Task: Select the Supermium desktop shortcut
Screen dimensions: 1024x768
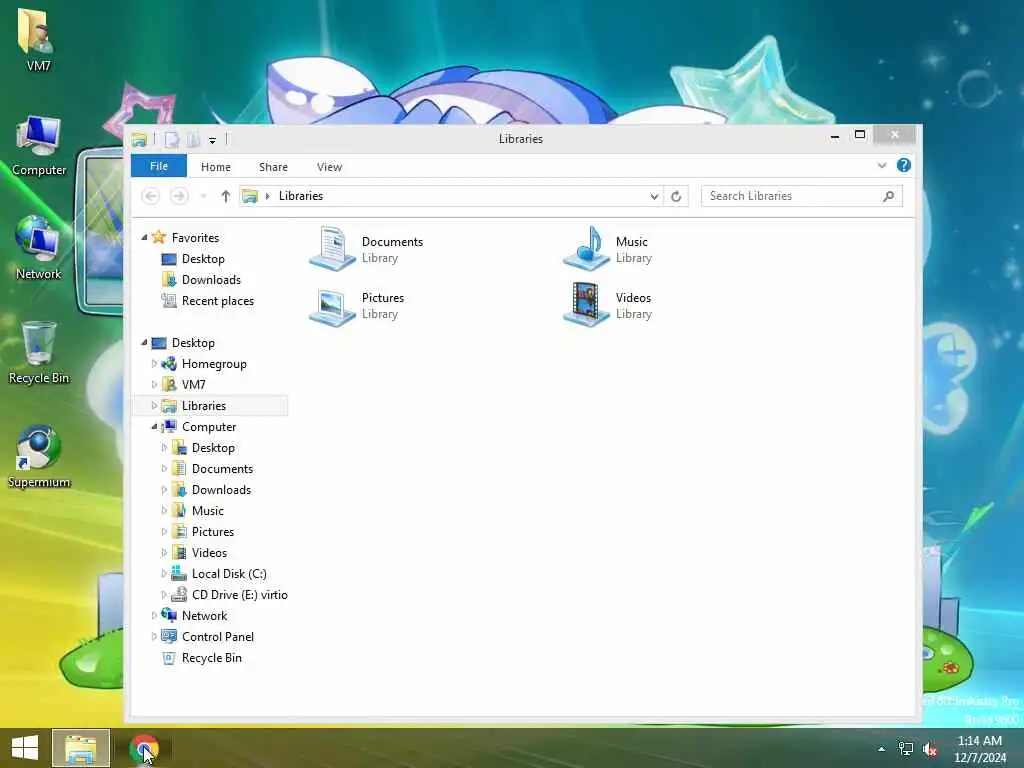Action: click(x=39, y=456)
